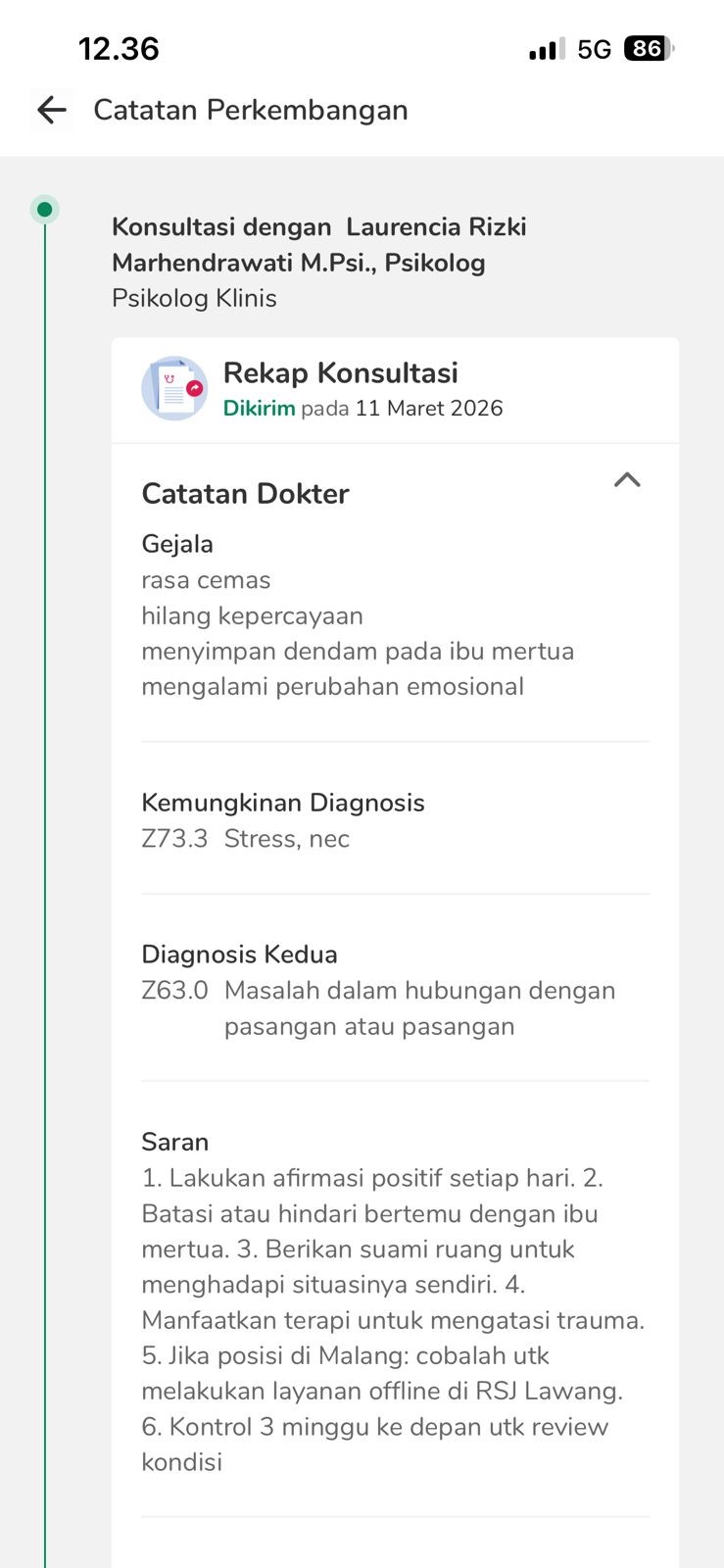
Task: Tap the Psikolog Klinis subtitle
Action: click(194, 298)
